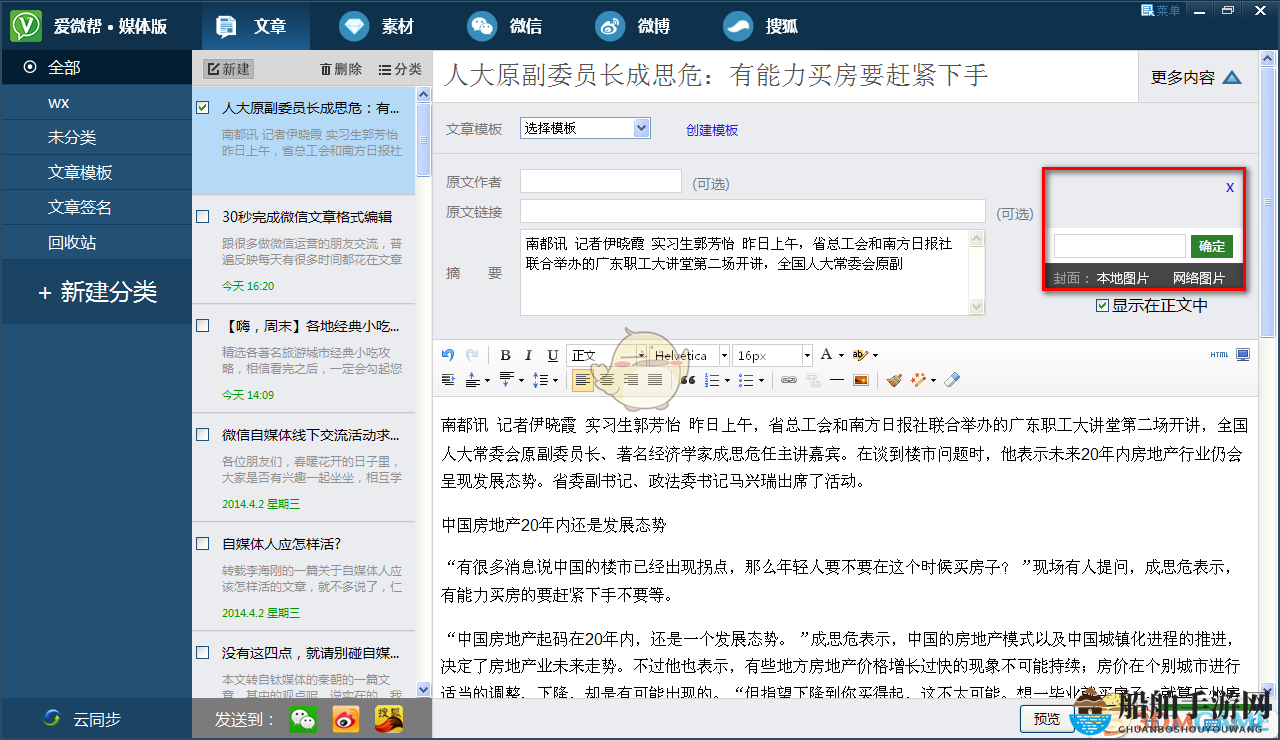1280x740 pixels.
Task: Insert a horizontal line
Action: pos(837,380)
